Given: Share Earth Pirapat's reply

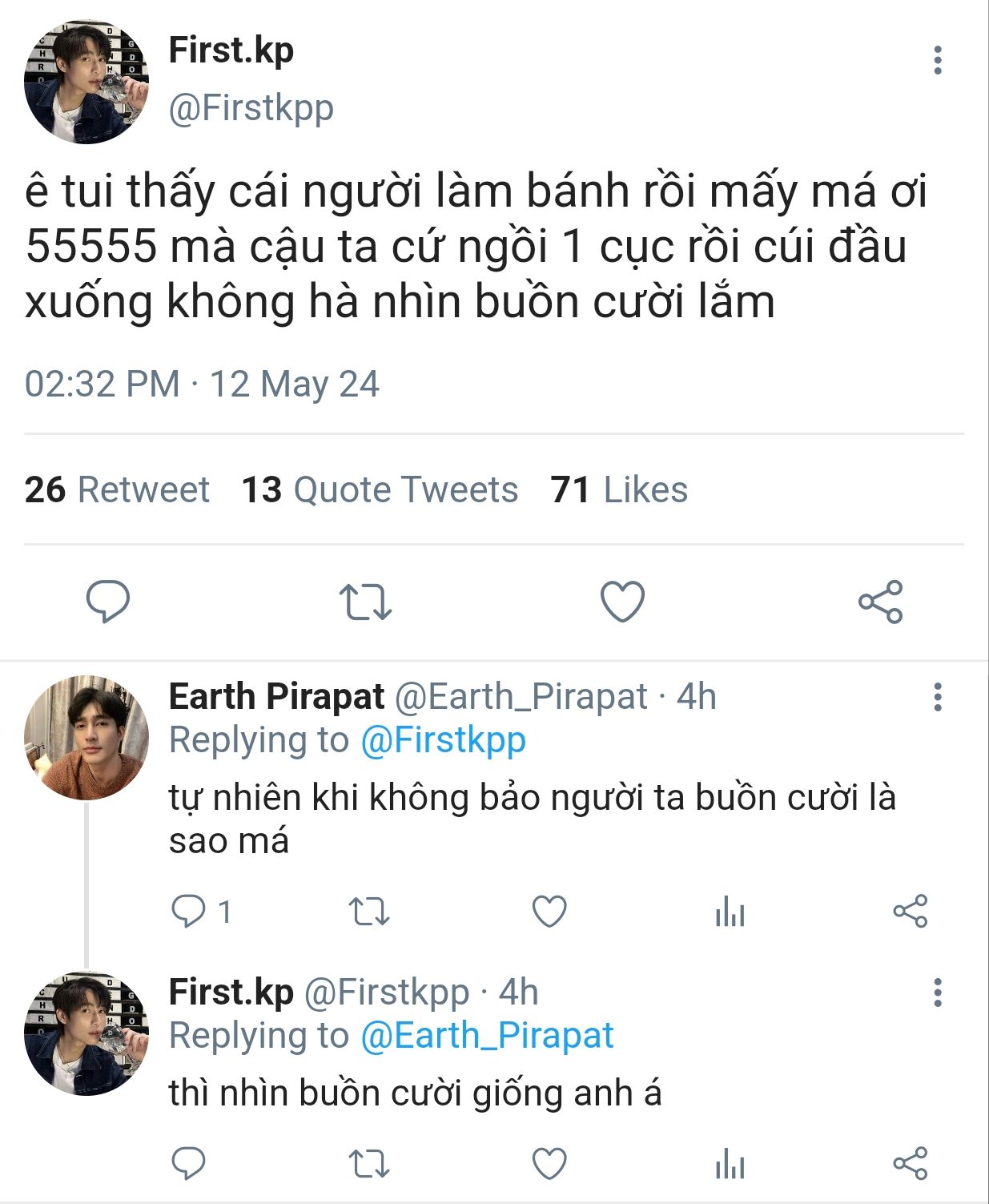Looking at the screenshot, I should [x=910, y=911].
